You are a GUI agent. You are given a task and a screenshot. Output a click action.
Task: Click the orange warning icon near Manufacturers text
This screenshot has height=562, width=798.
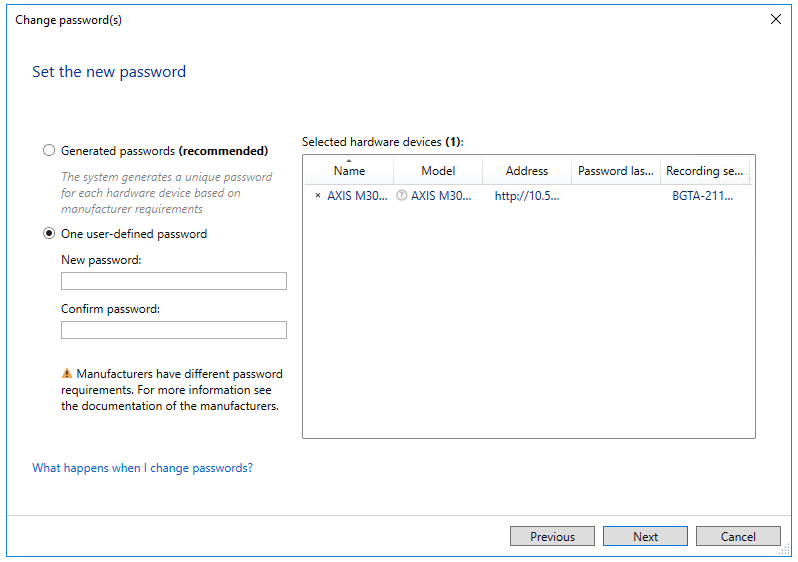coord(67,374)
